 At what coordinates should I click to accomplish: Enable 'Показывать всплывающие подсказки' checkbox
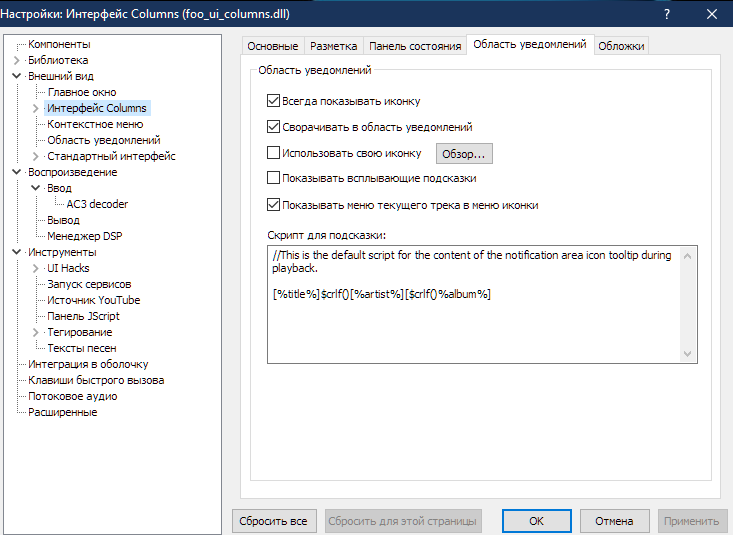pos(274,178)
